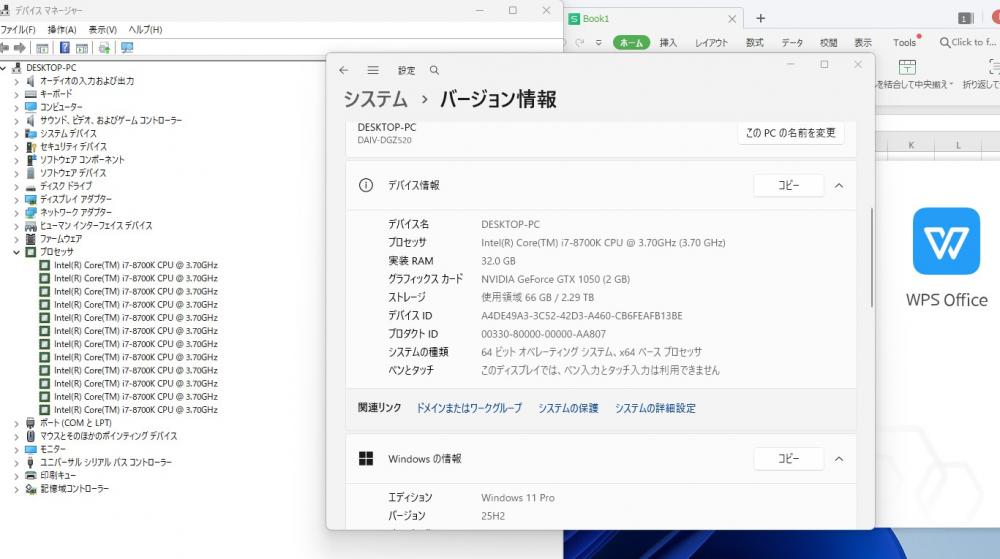
Task: Select セキュリティ デバイス in device tree
Action: pyautogui.click(x=73, y=147)
